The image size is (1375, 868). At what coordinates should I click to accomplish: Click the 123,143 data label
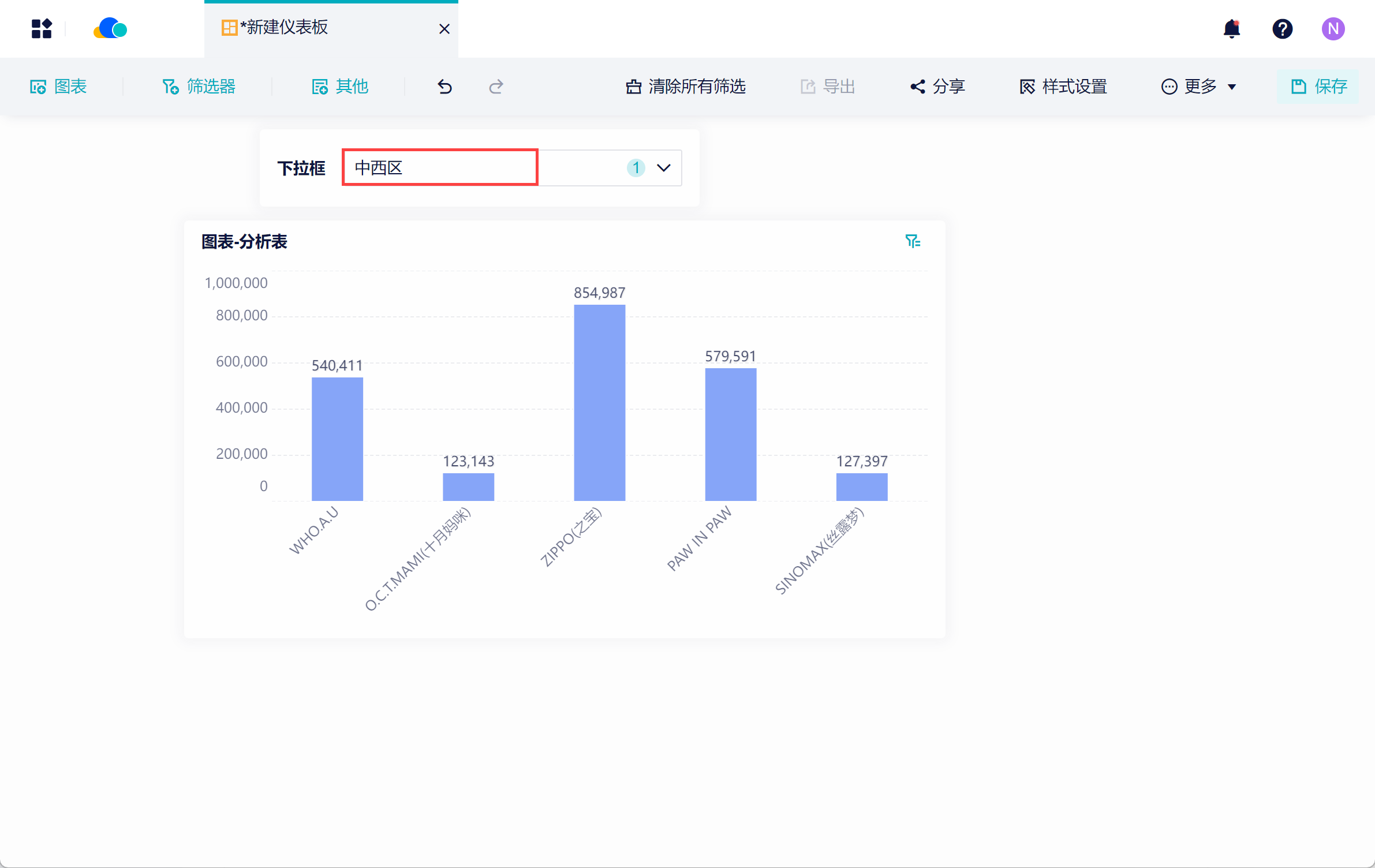tap(468, 462)
